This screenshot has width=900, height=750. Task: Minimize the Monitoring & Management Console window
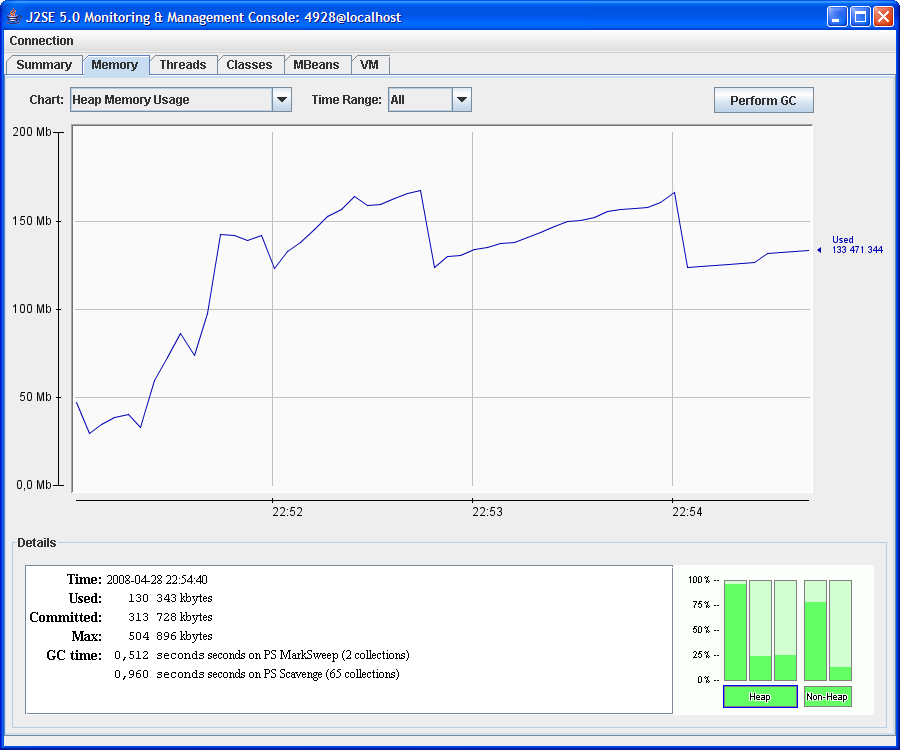pyautogui.click(x=837, y=17)
